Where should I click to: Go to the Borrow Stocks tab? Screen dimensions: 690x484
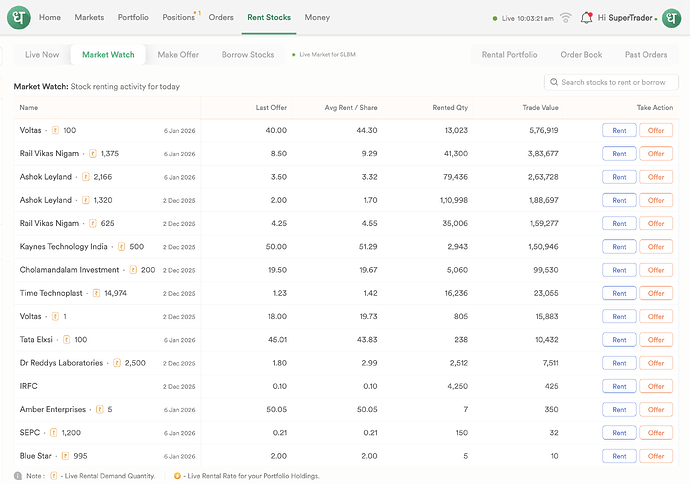[x=248, y=55]
